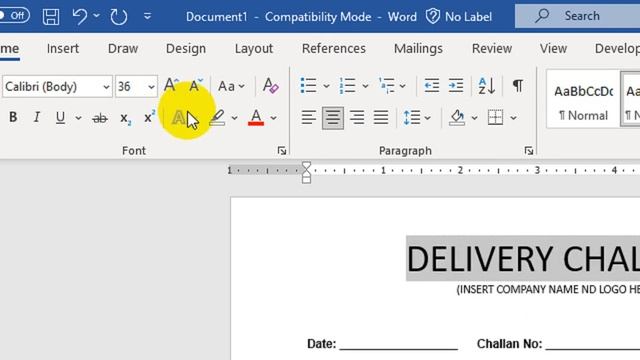The width and height of the screenshot is (640, 360).
Task: Apply the Text Highlight Color pen
Action: (x=218, y=118)
